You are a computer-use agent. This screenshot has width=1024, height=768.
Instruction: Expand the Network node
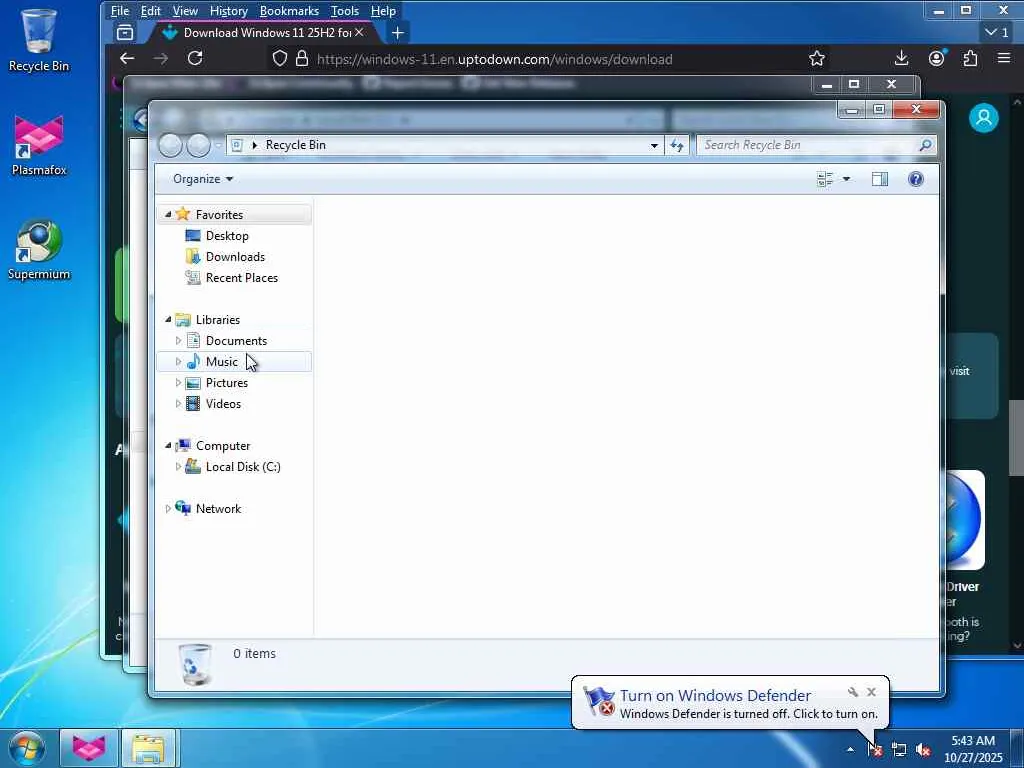tap(168, 509)
